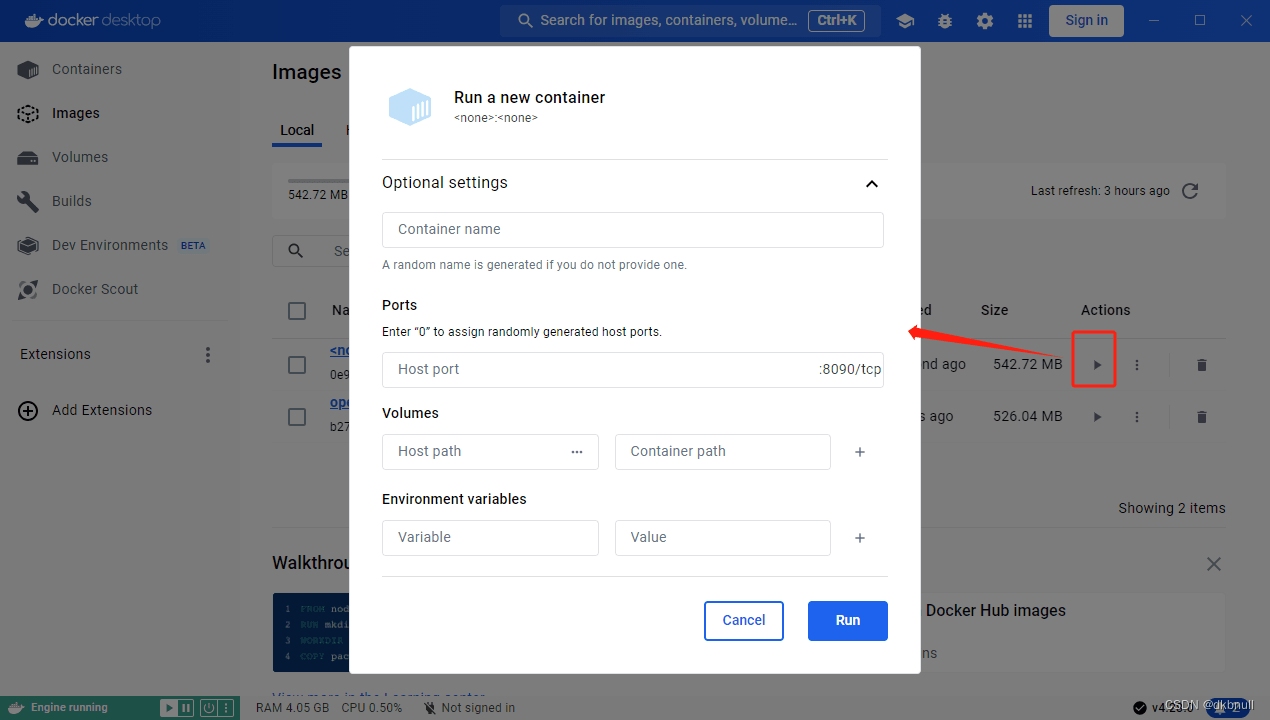Click the engine power button in status bar
This screenshot has height=720, width=1270.
pyautogui.click(x=208, y=708)
